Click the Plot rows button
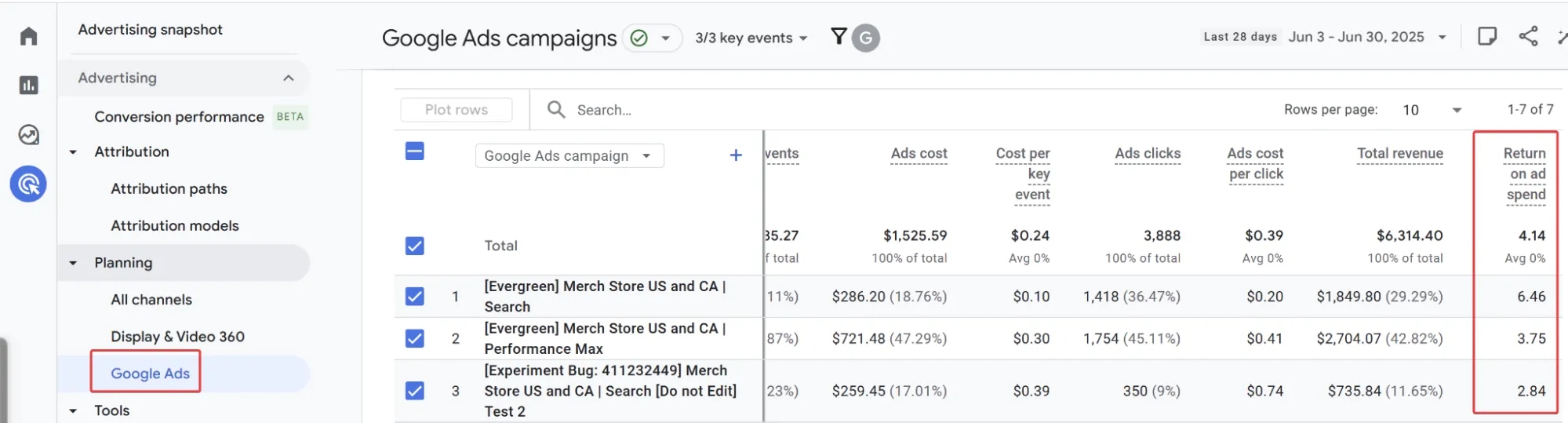 457,110
